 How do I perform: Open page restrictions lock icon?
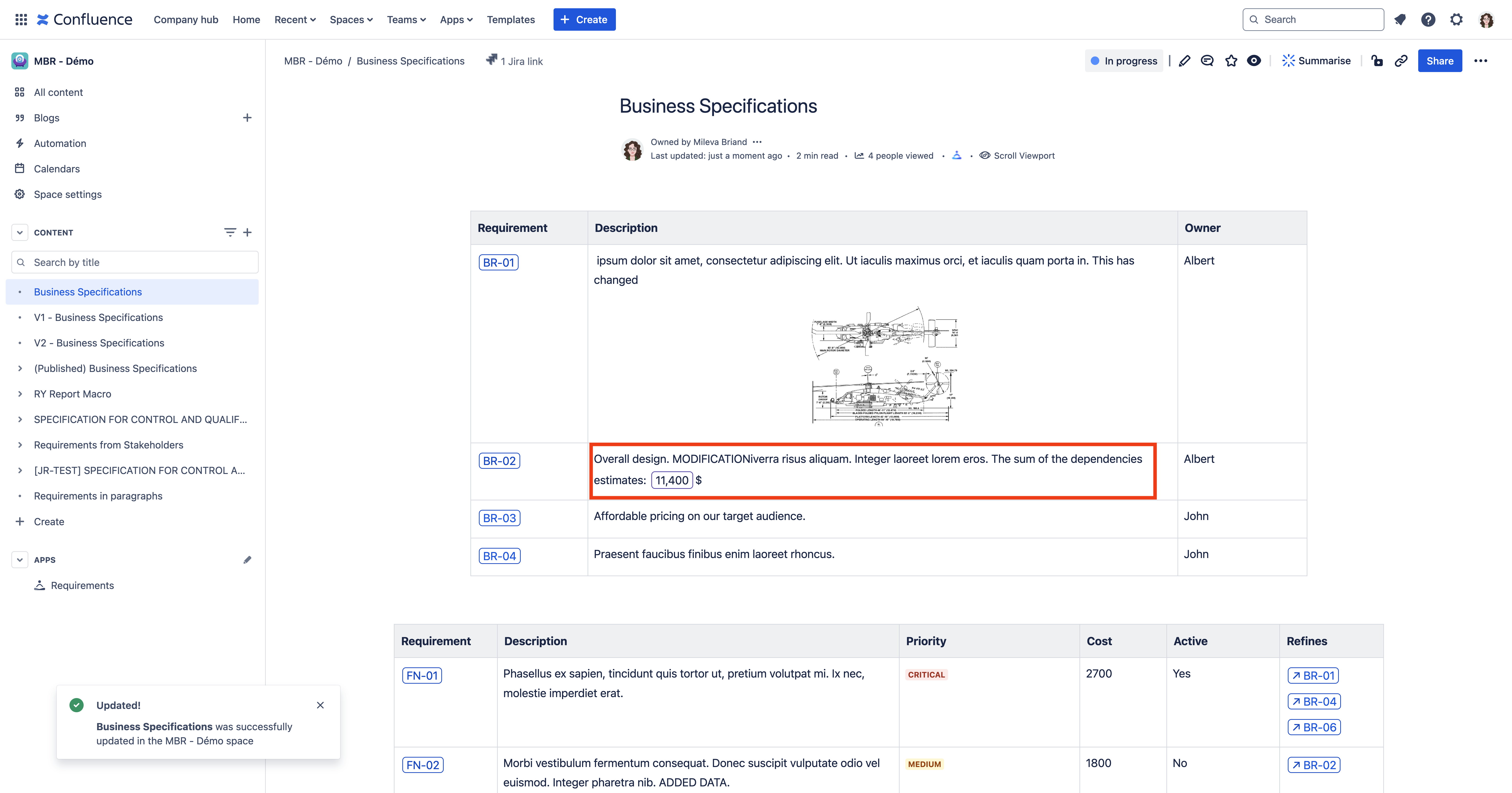[x=1377, y=61]
